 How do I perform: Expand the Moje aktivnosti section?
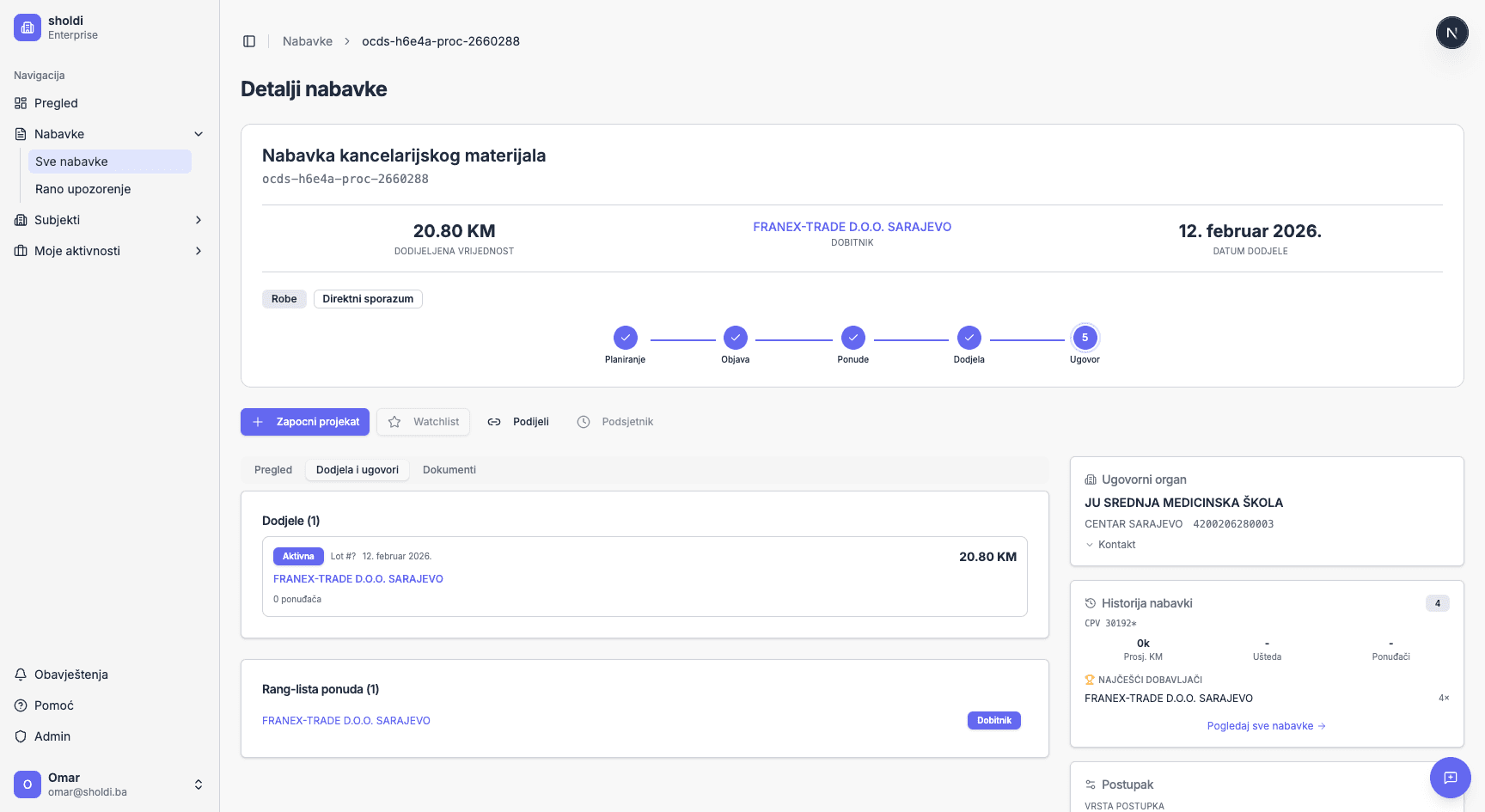(x=199, y=251)
